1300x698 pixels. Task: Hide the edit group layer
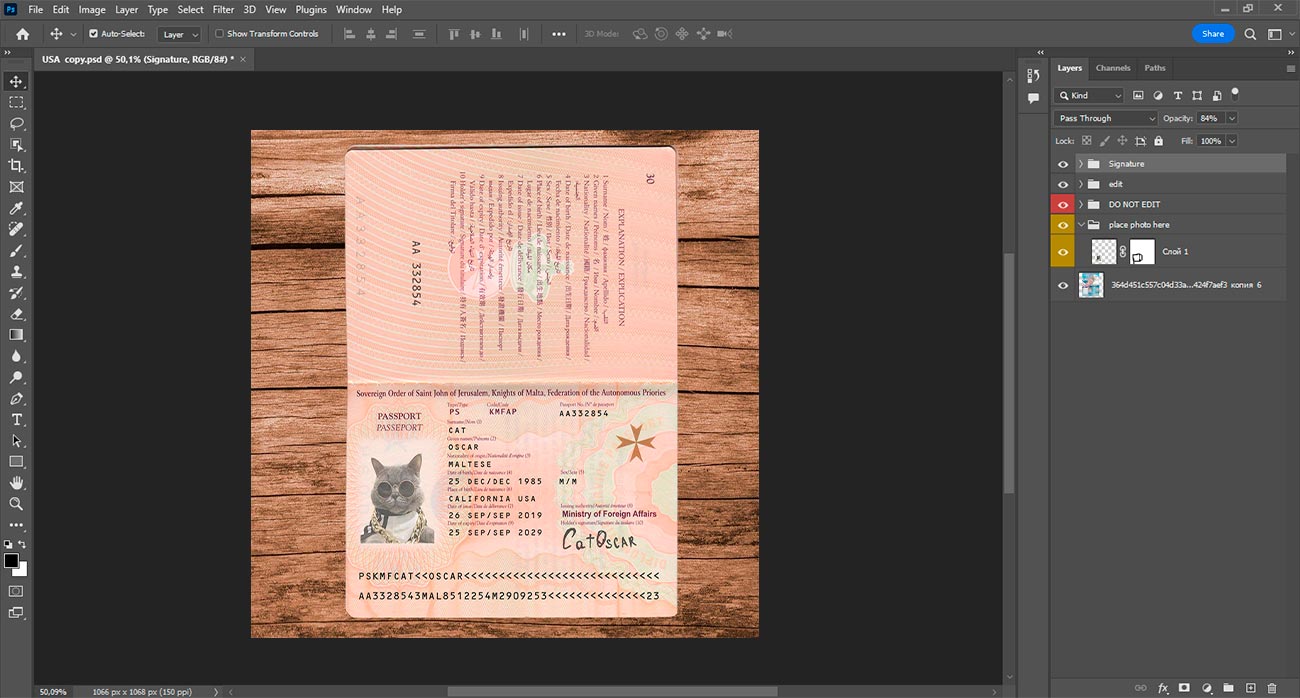coord(1063,184)
